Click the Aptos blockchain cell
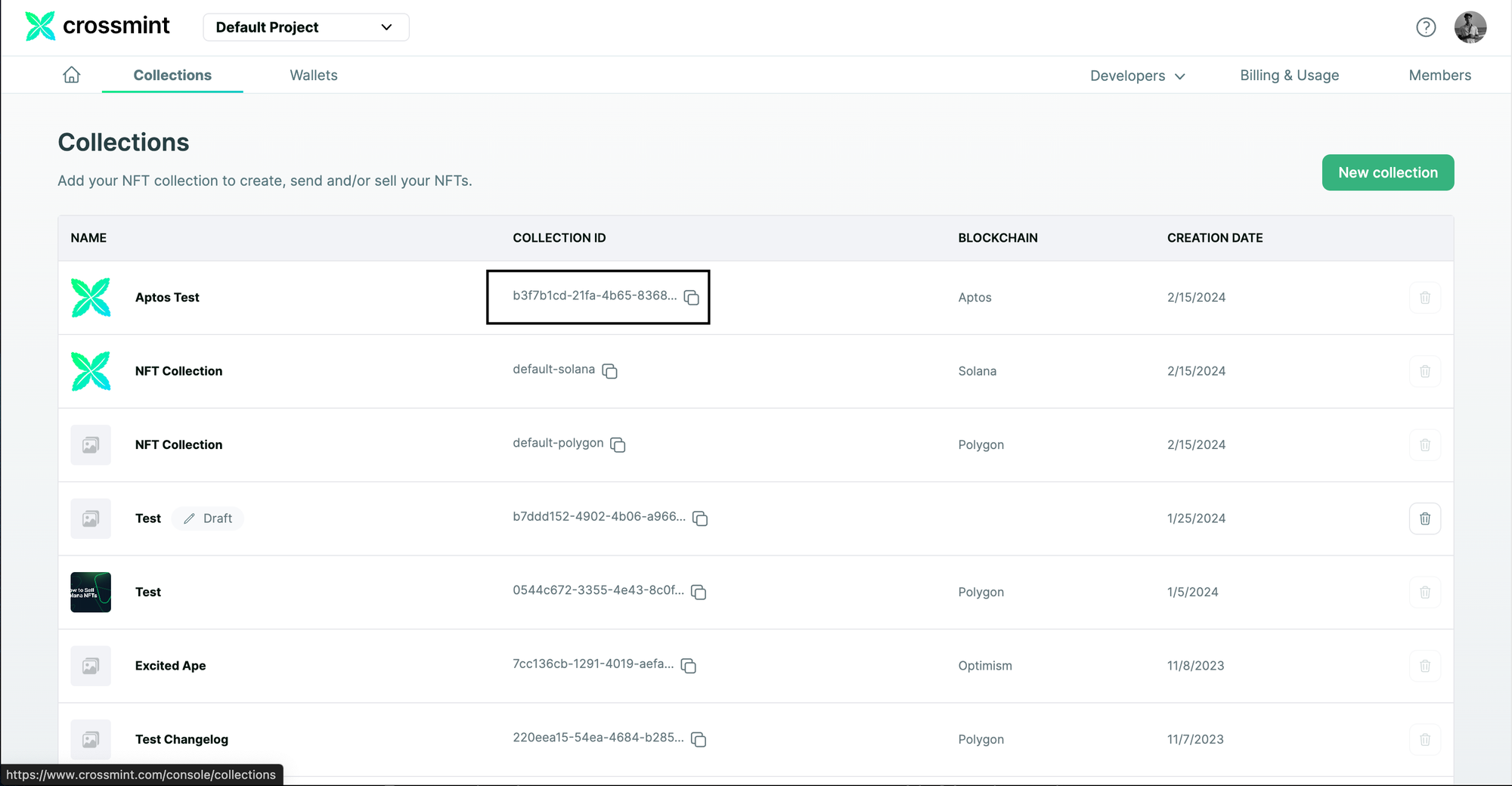This screenshot has height=786, width=1512. pos(974,297)
